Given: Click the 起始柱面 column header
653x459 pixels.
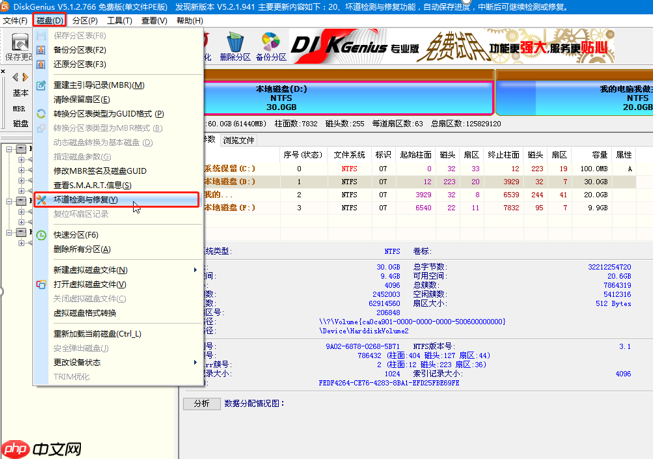Looking at the screenshot, I should click(415, 155).
